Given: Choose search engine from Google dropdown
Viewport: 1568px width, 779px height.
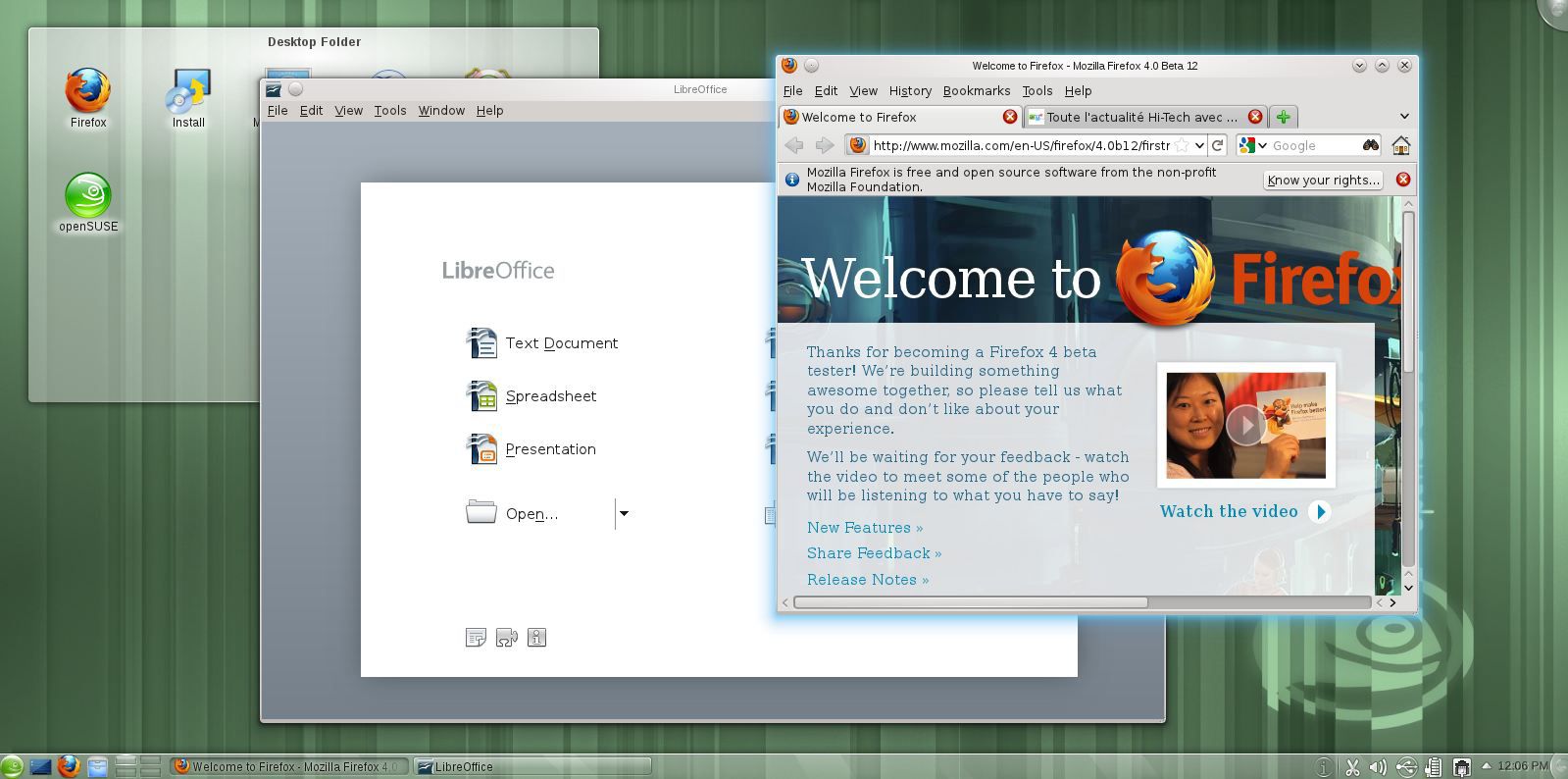Looking at the screenshot, I should point(1253,145).
